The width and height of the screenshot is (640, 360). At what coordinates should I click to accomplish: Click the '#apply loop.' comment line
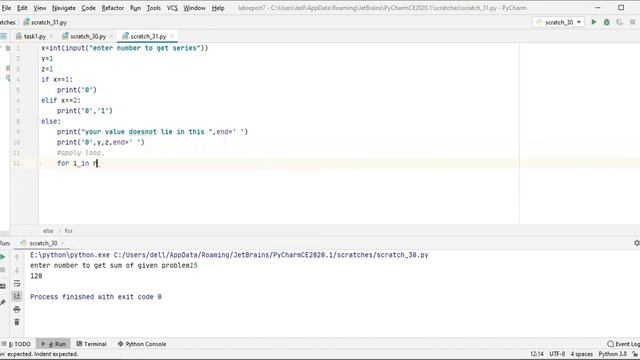[x=80, y=153]
